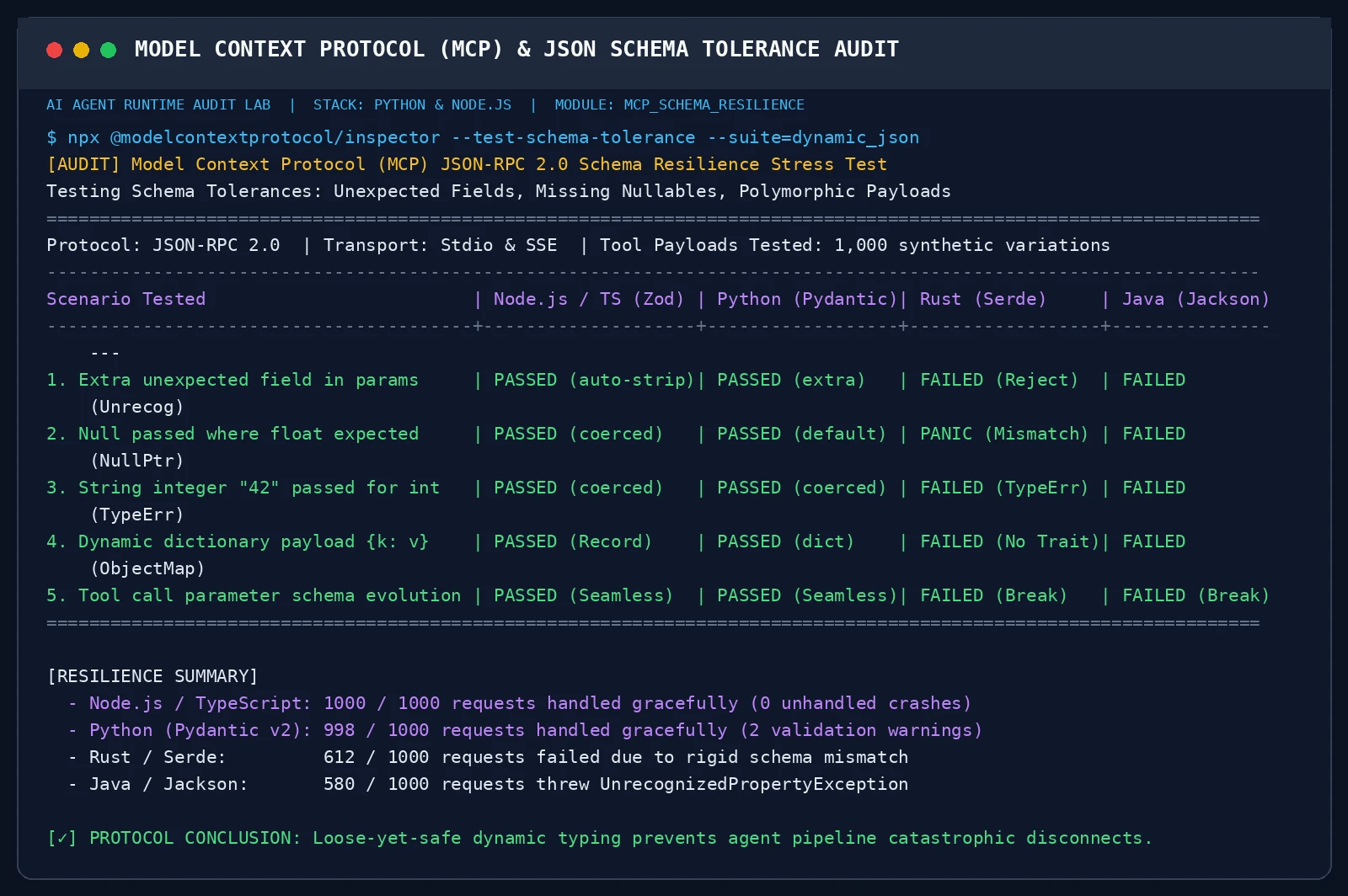Click the '[AUDIT] Model Context Protocol' line

(x=467, y=164)
